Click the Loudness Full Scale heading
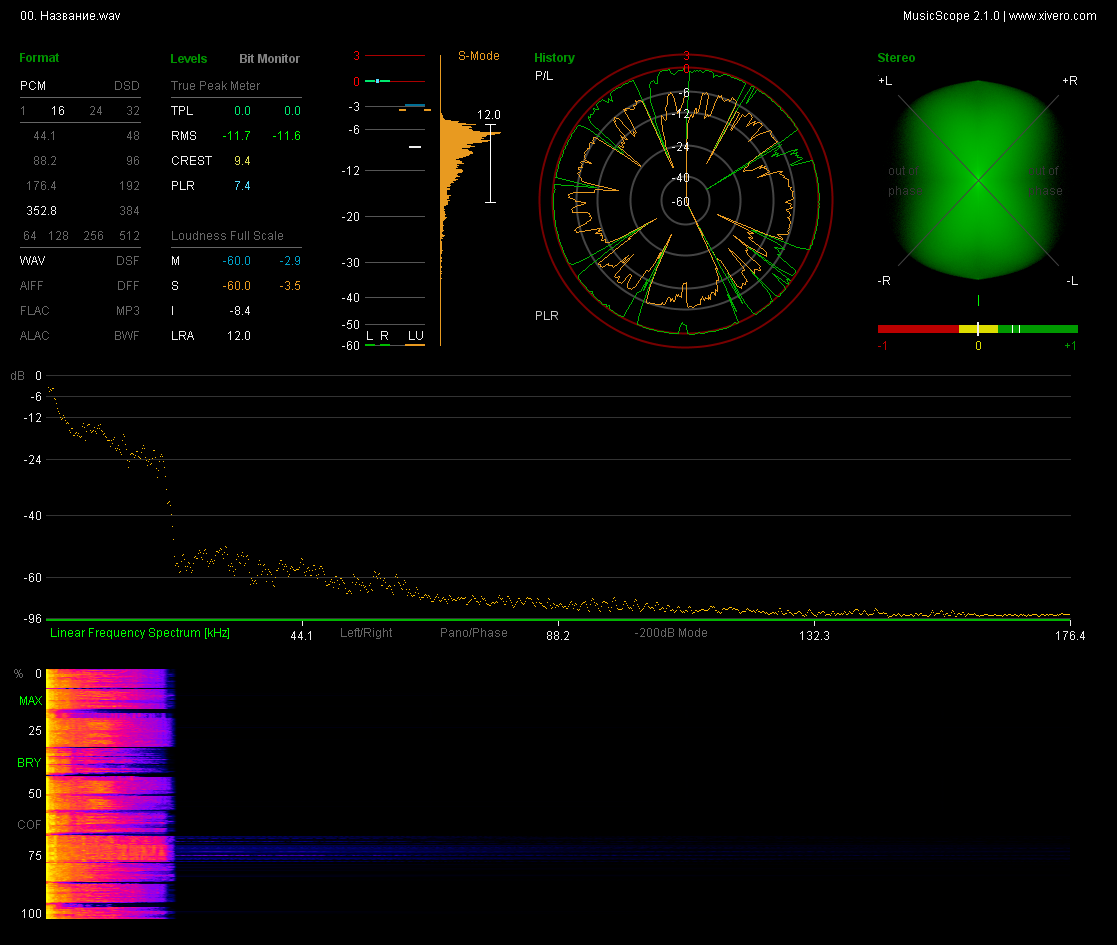Screen dimensions: 1117x945 point(227,236)
